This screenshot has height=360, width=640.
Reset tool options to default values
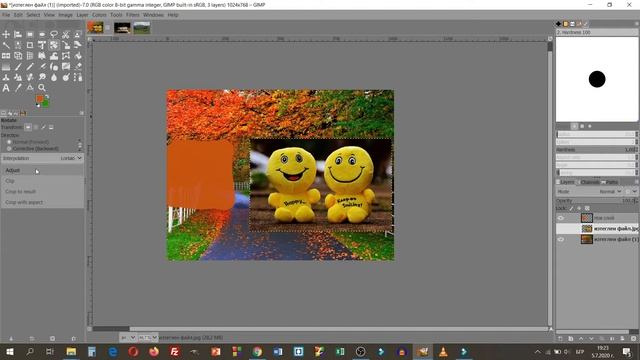coord(73,338)
